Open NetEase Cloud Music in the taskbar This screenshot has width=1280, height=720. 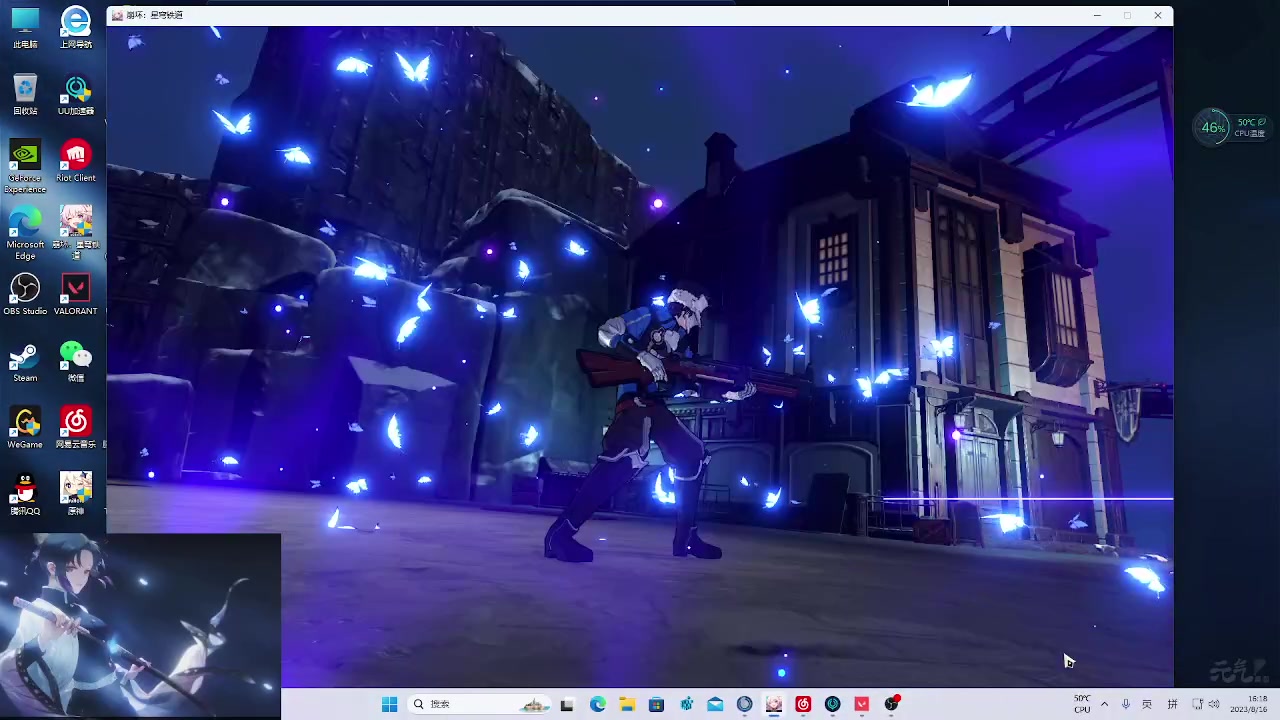803,704
